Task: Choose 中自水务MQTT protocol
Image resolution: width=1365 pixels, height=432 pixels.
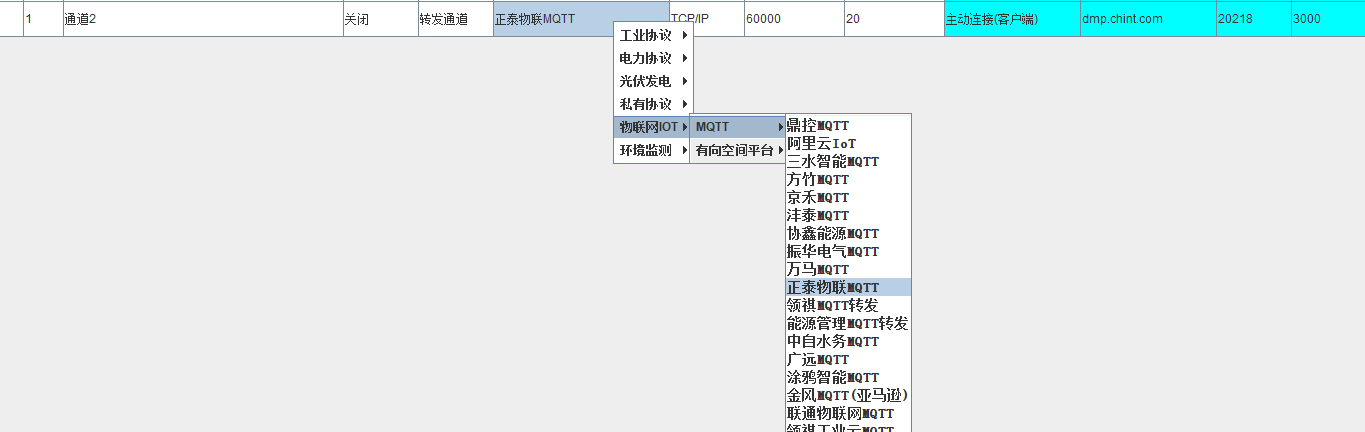Action: [x=848, y=341]
